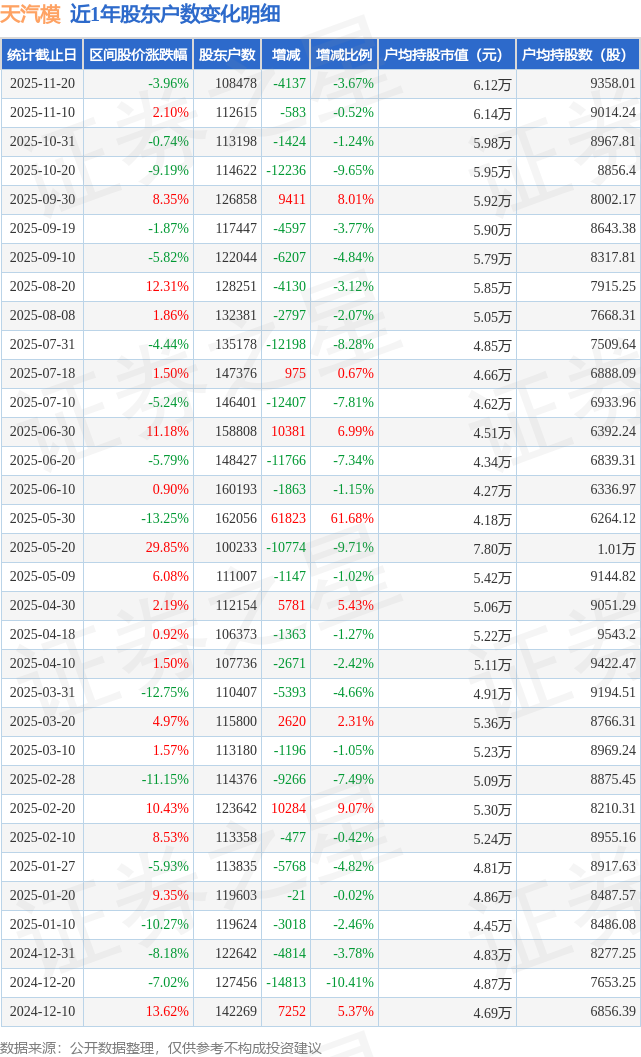Click the 近1年股东户数变化明细 heading

tap(175, 14)
